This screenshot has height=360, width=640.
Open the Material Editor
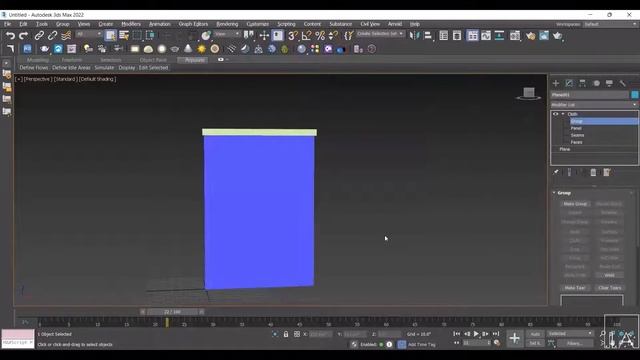515,36
